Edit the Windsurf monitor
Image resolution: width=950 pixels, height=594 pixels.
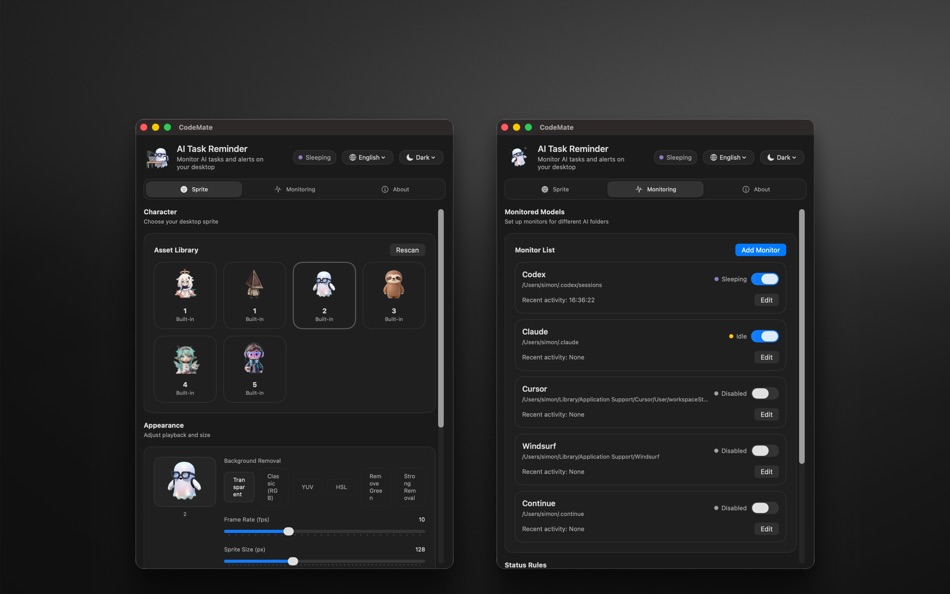[766, 472]
